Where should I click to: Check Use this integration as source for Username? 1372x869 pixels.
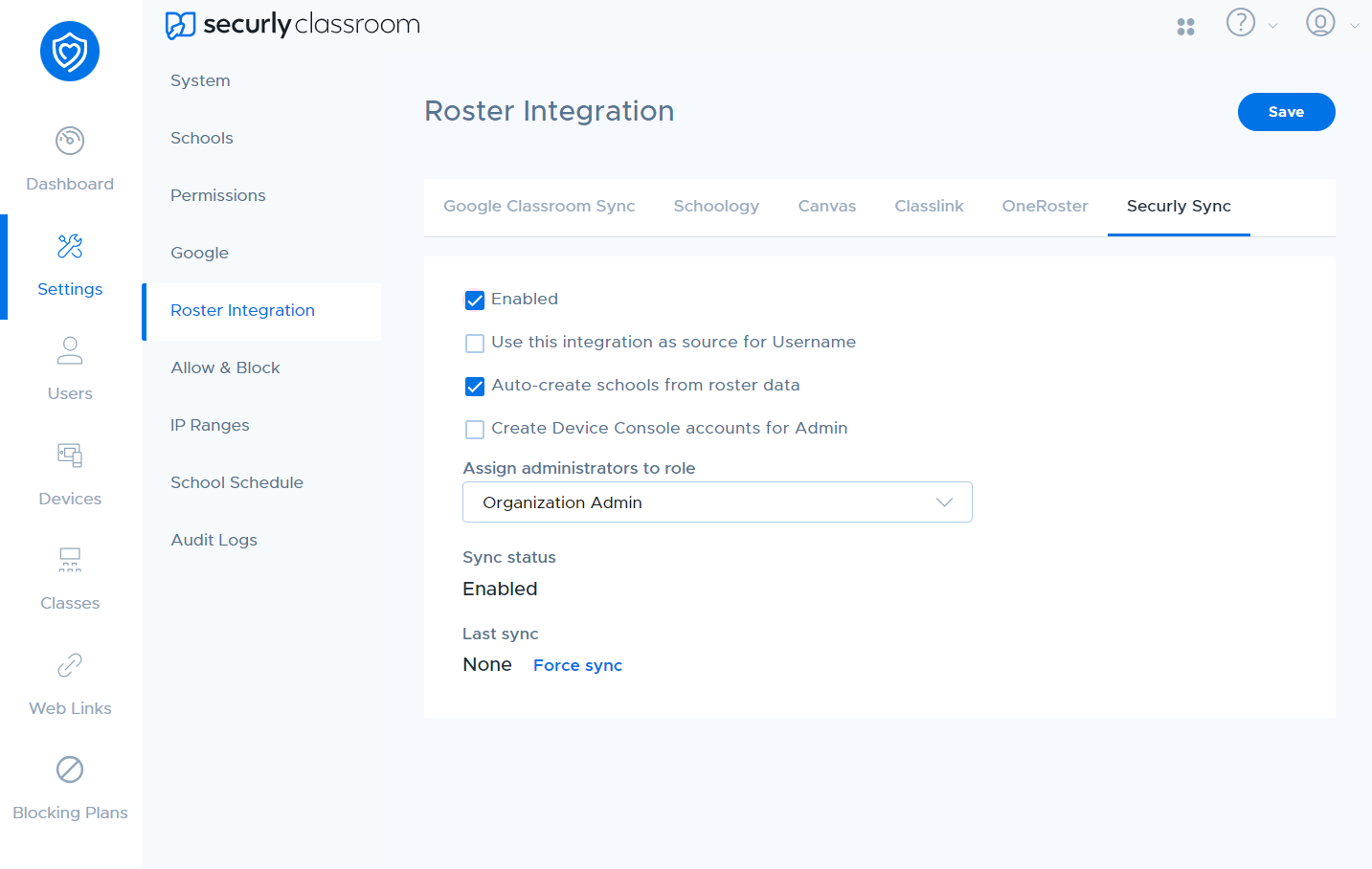[475, 344]
